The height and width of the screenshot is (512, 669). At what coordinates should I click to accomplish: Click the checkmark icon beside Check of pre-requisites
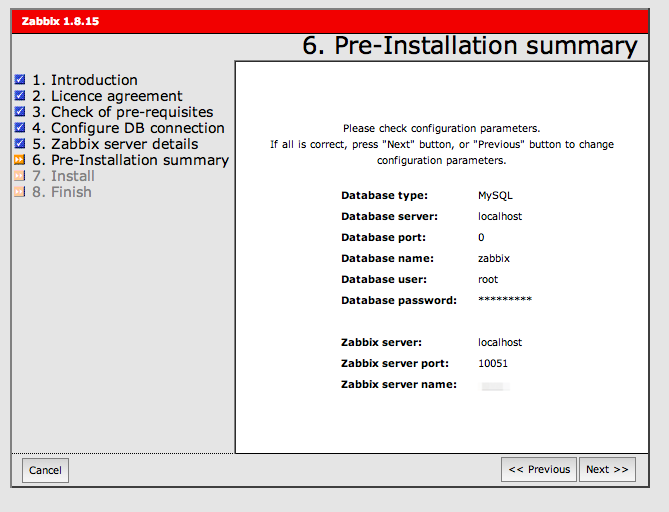coord(20,111)
